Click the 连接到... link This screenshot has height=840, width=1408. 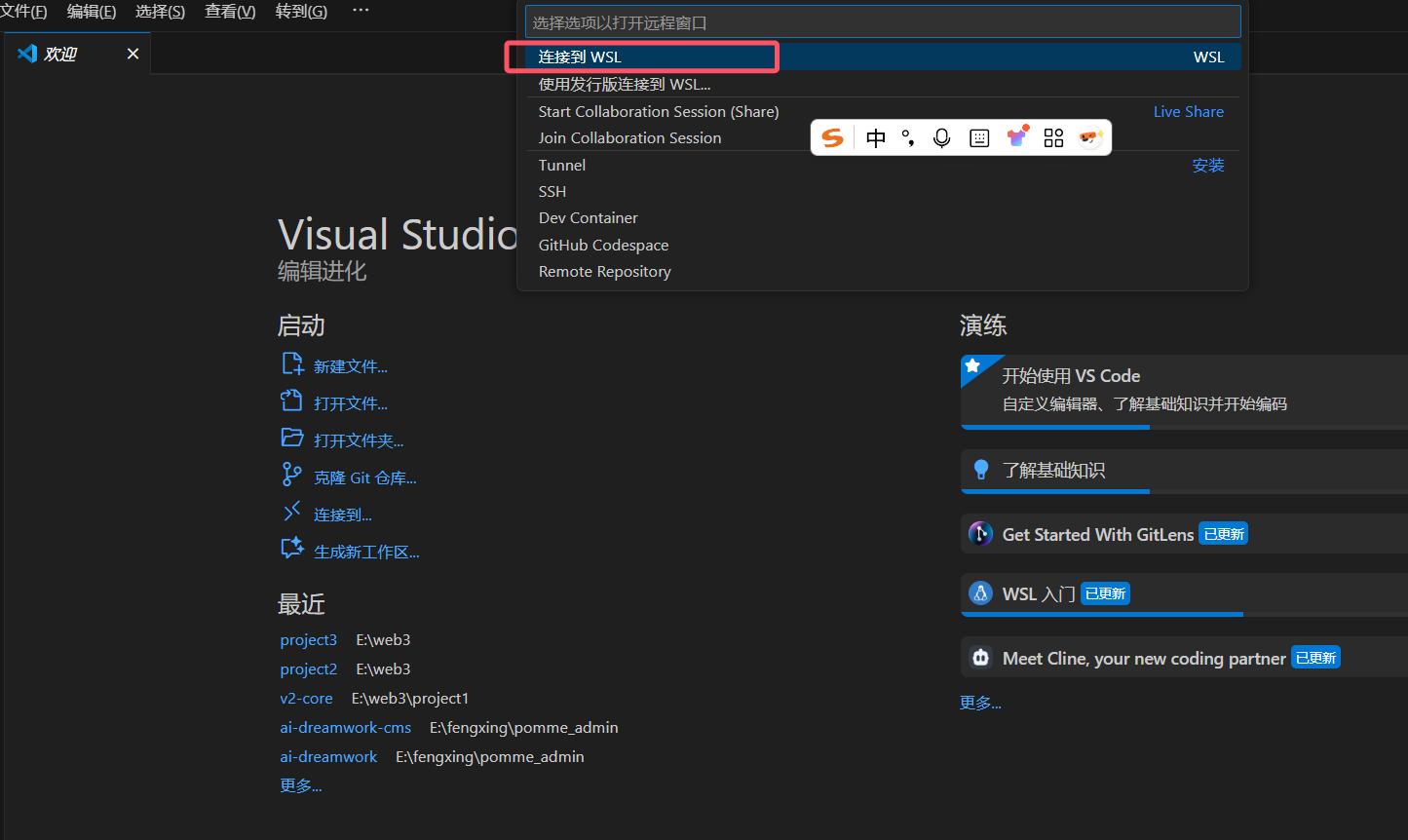[x=343, y=515]
